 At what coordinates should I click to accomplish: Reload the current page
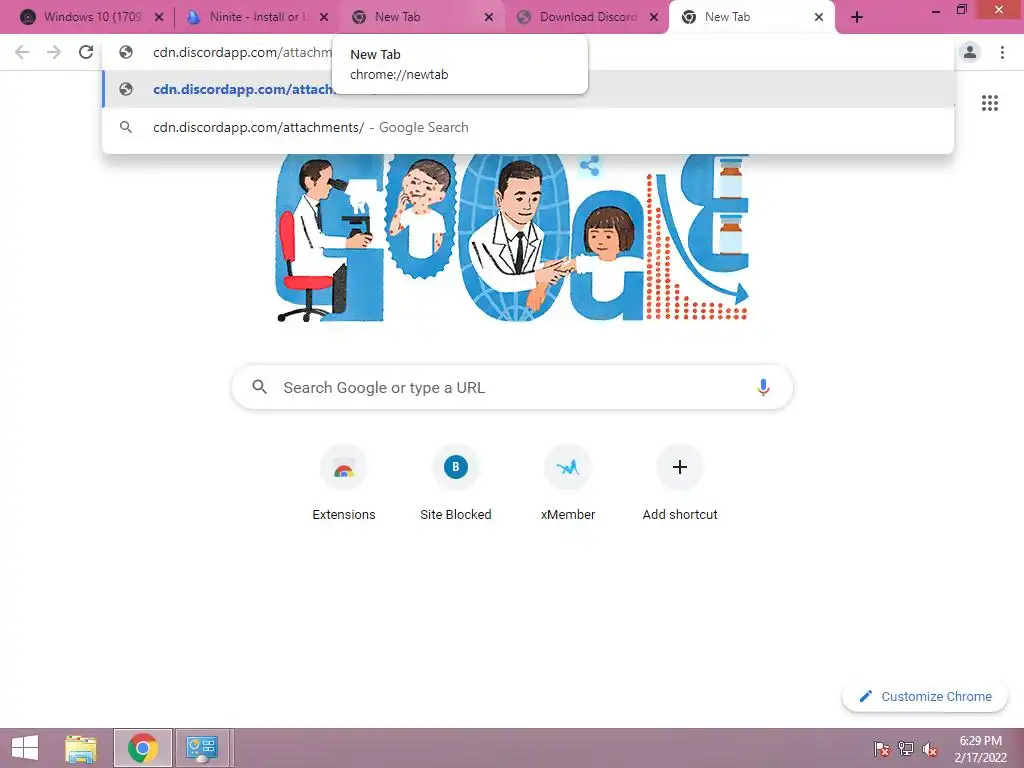[86, 52]
